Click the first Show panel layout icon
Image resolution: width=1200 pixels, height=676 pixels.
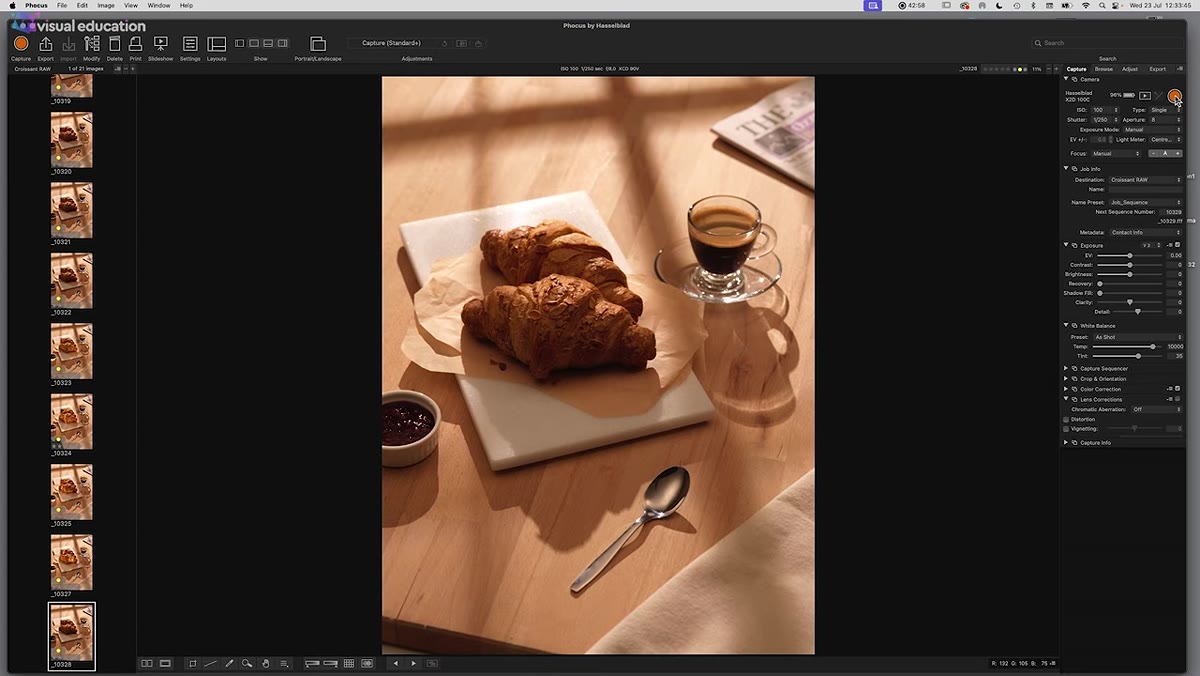[x=240, y=43]
